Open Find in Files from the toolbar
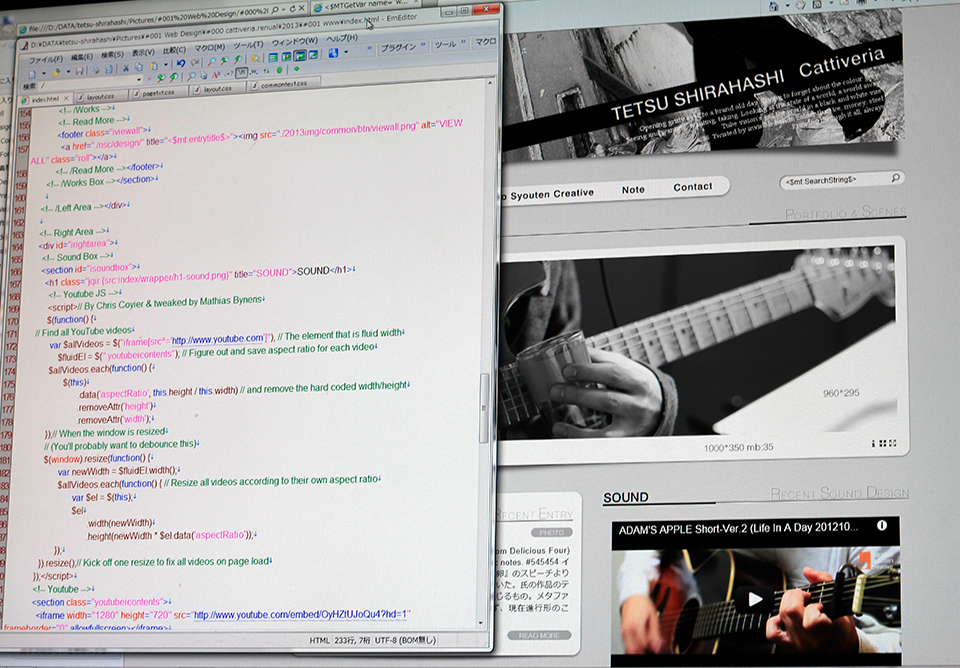This screenshot has height=668, width=960. coord(255,59)
